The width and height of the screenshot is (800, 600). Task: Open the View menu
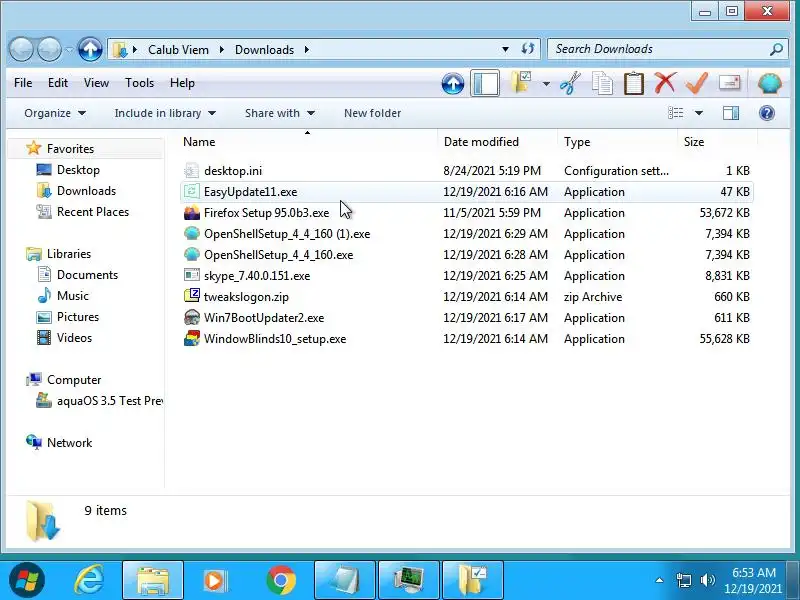96,83
